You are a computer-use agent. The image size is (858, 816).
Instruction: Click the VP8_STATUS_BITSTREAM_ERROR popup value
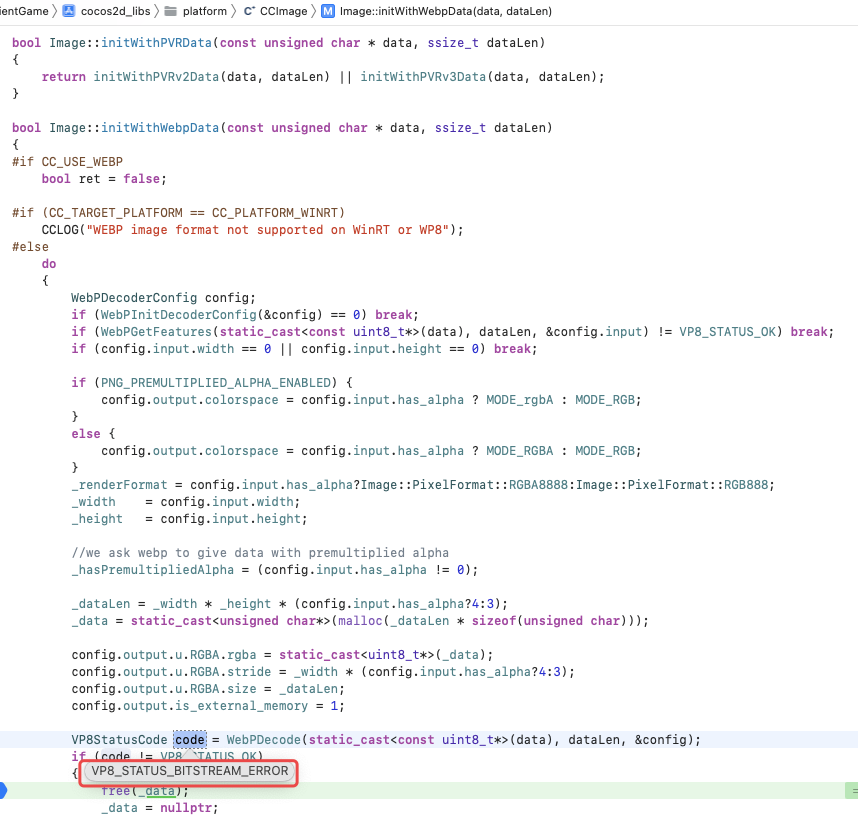tap(188, 771)
